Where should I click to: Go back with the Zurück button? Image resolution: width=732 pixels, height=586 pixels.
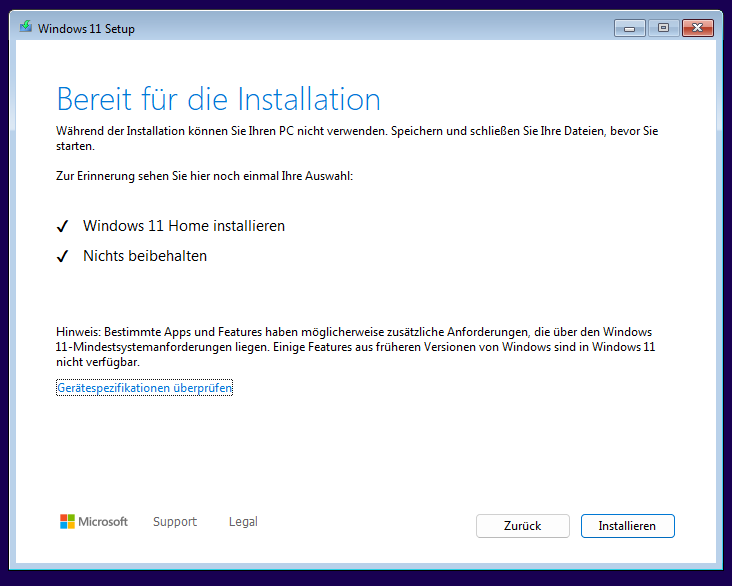522,526
